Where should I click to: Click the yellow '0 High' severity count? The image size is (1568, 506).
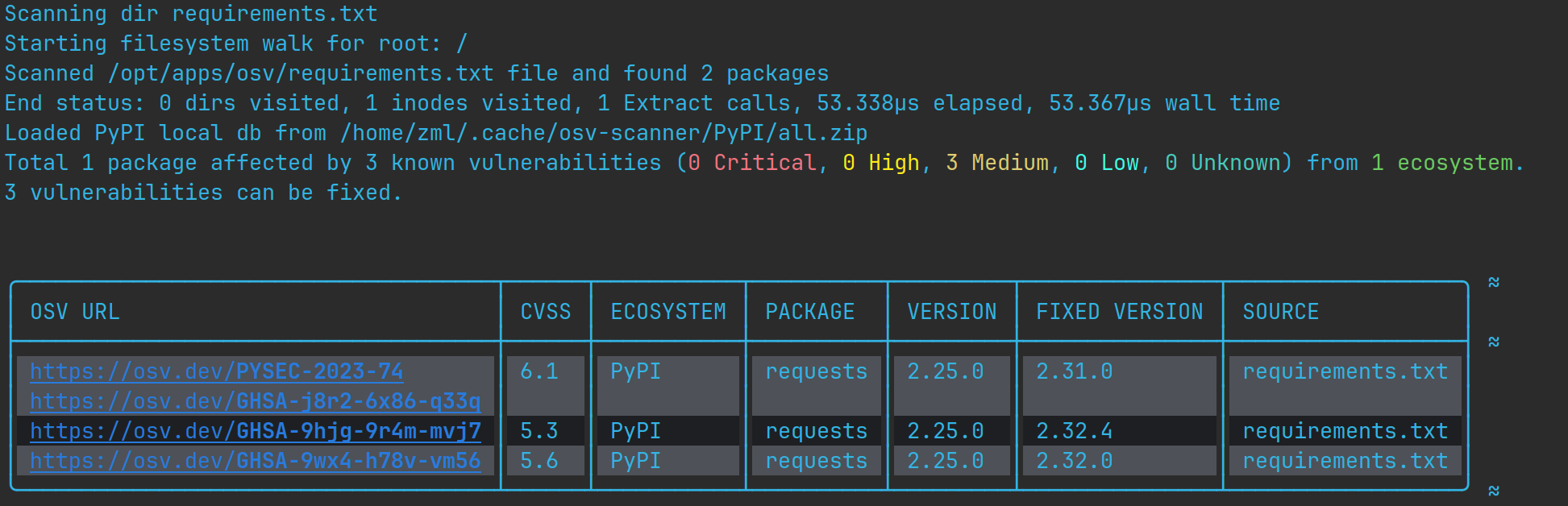pyautogui.click(x=880, y=163)
